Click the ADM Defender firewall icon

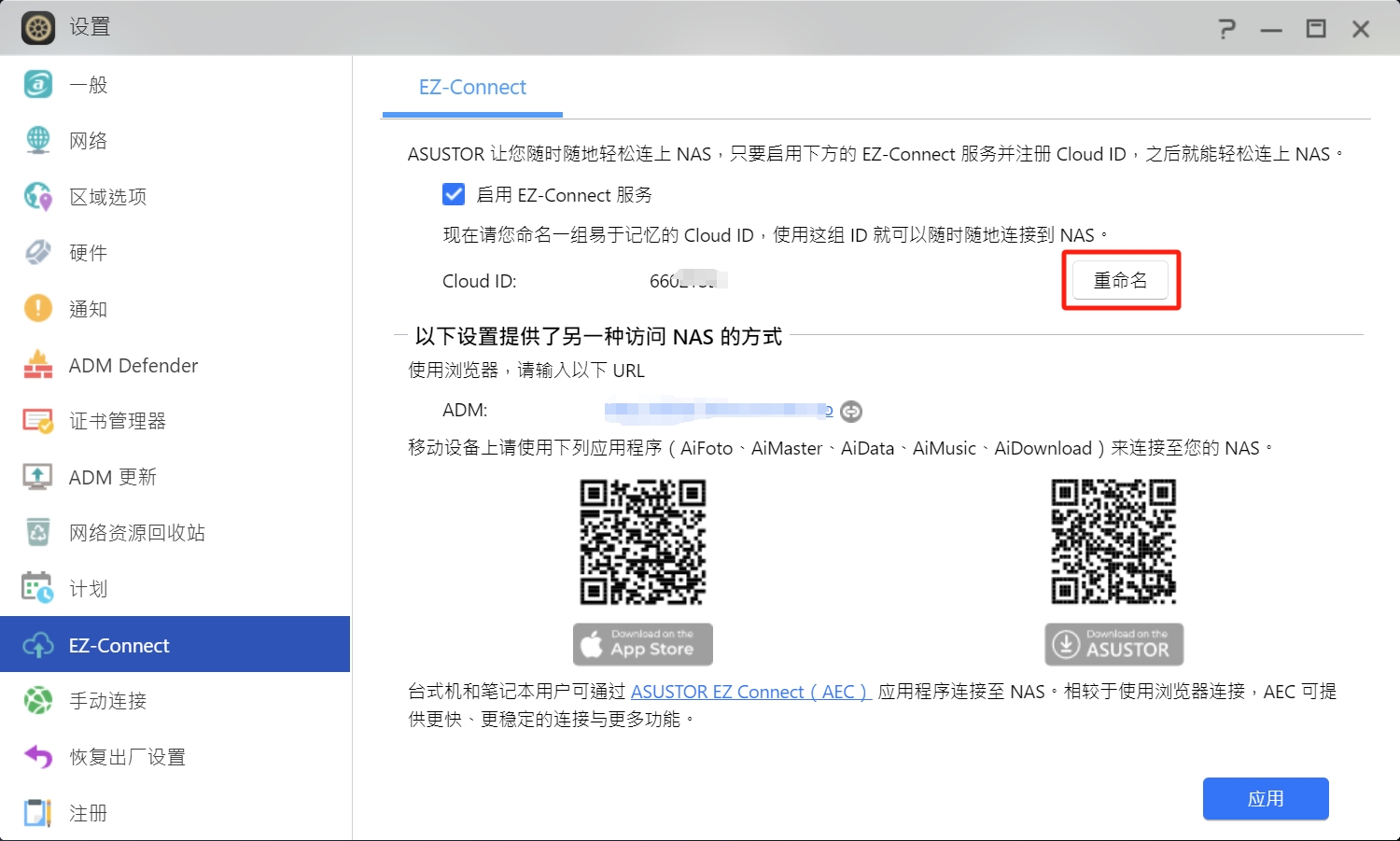(x=38, y=365)
